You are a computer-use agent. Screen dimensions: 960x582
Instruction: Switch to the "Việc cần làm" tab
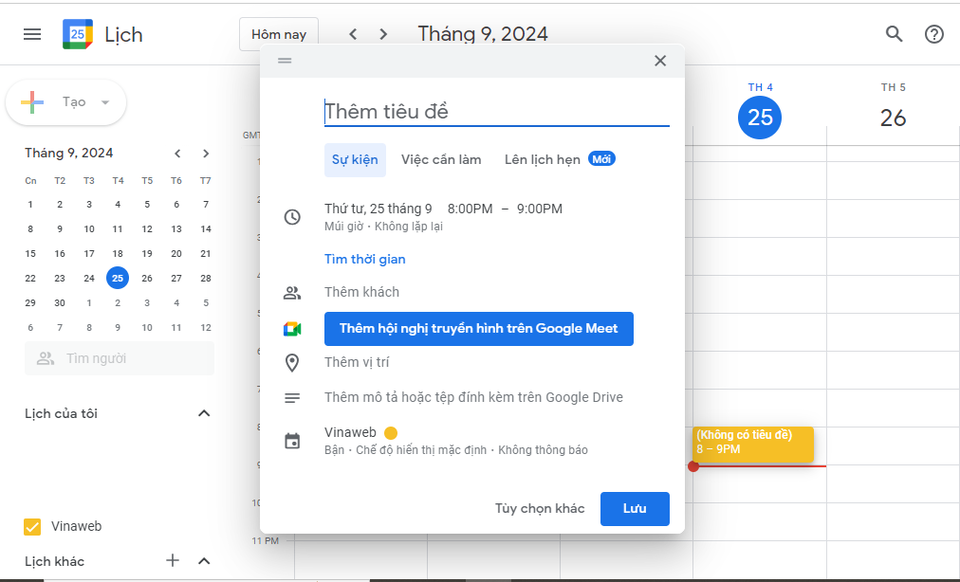(x=441, y=160)
